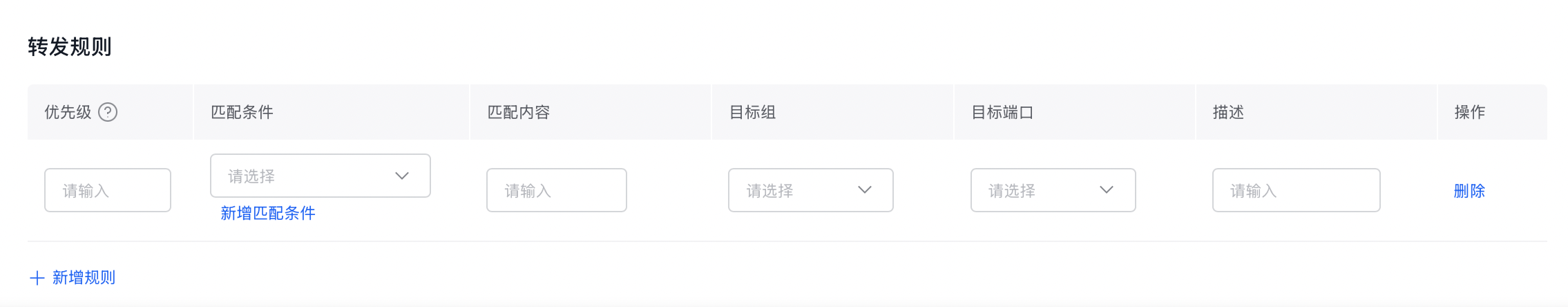Open the 匹配条件 请选择 dropdown

304,176
